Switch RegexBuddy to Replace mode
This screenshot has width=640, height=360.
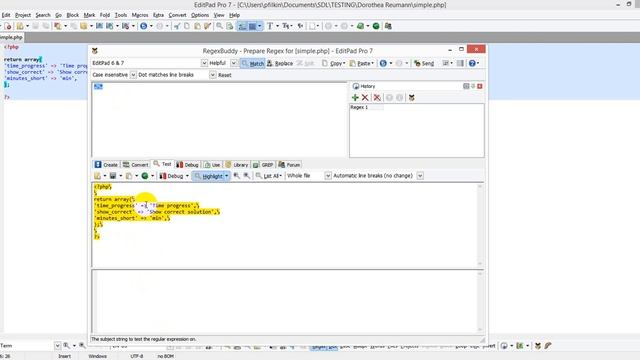click(x=280, y=63)
